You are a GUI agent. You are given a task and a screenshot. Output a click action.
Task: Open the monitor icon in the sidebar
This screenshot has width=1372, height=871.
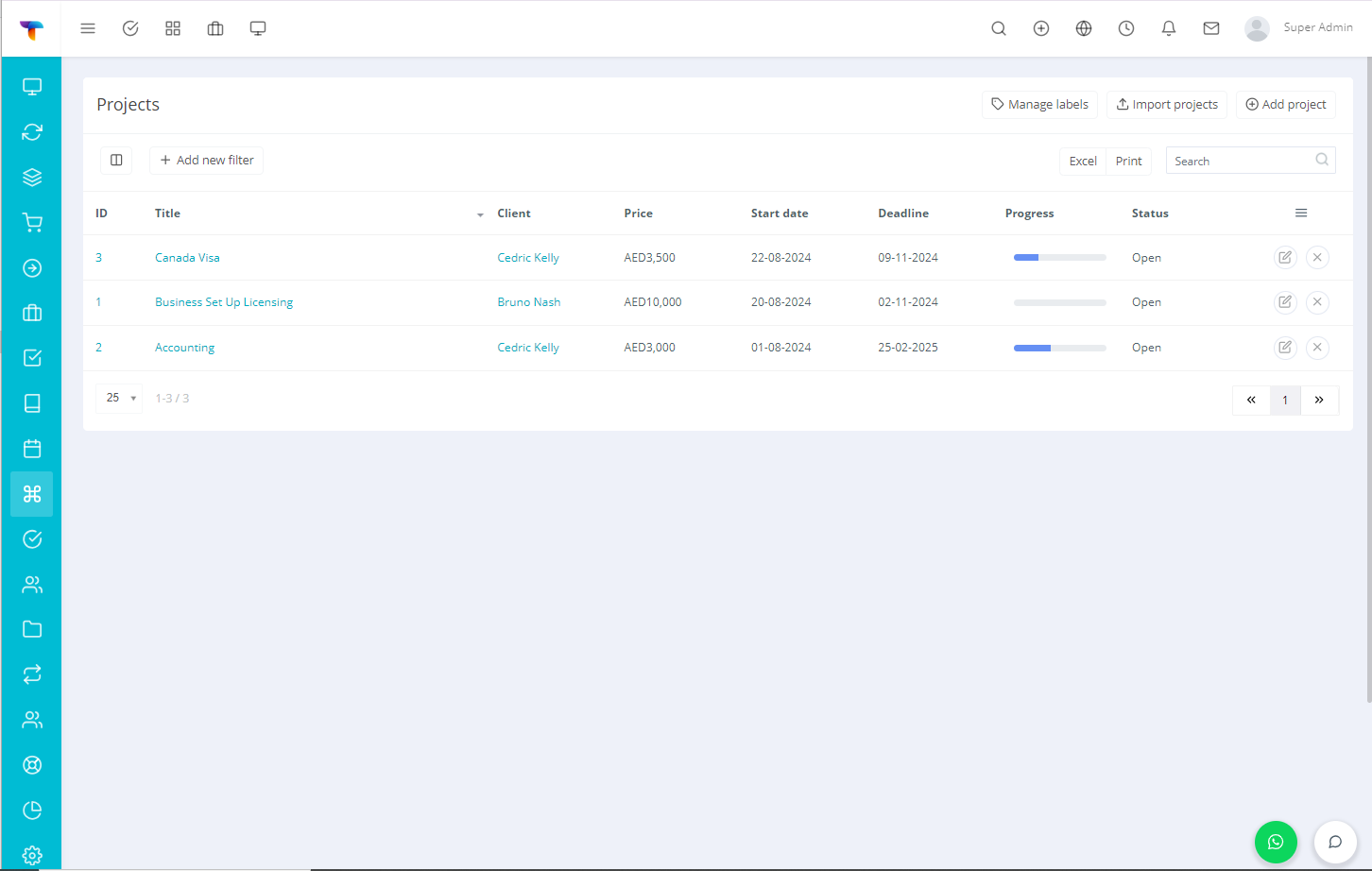(x=32, y=87)
